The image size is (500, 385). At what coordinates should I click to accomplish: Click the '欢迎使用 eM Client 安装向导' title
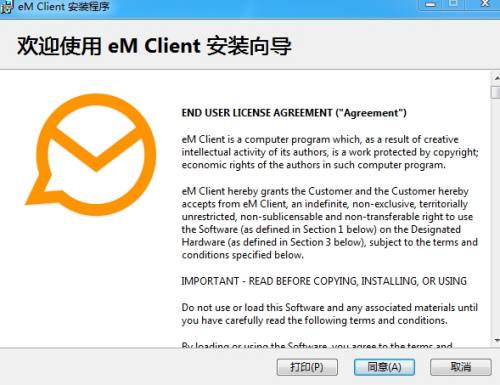(x=154, y=46)
